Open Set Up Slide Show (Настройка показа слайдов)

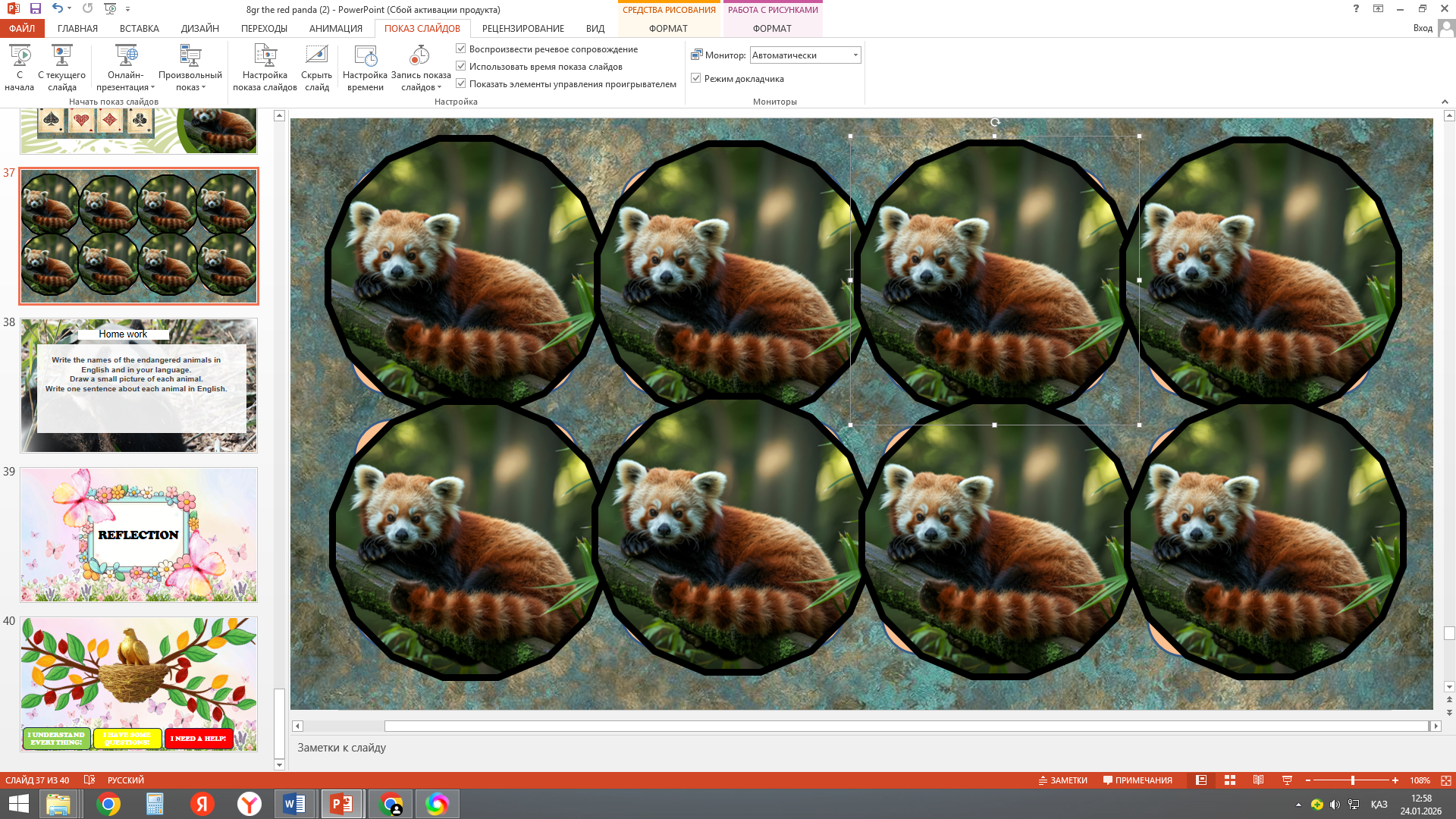click(265, 57)
